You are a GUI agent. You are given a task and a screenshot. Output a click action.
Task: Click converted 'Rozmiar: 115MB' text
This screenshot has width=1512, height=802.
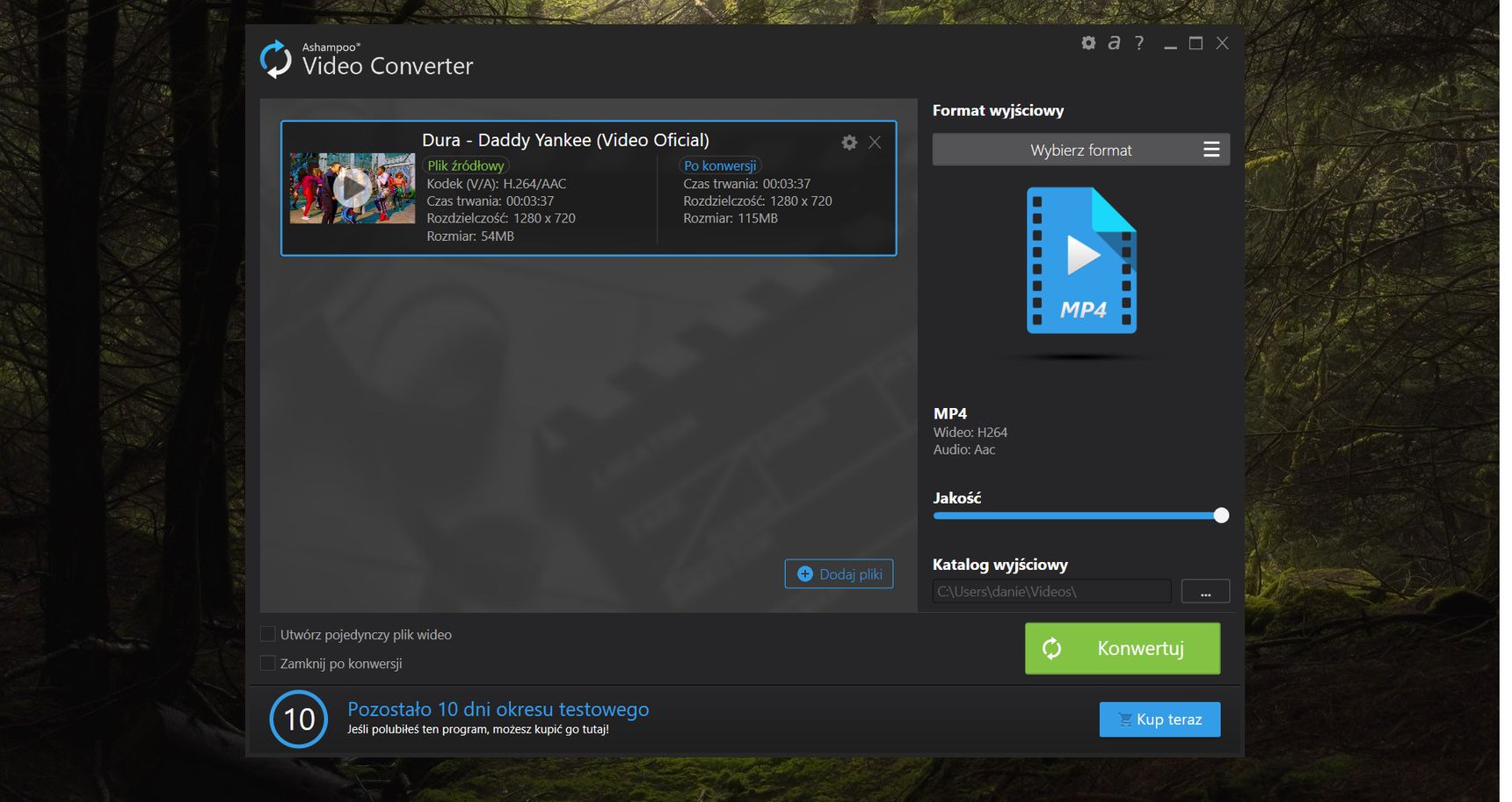731,218
